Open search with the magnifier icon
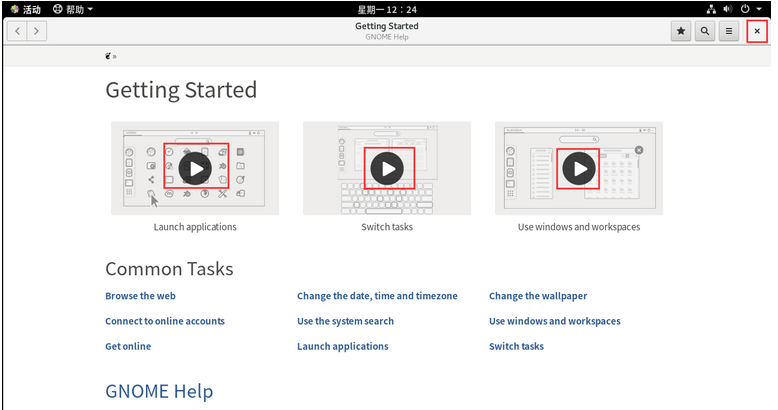778x410 pixels. (x=705, y=31)
